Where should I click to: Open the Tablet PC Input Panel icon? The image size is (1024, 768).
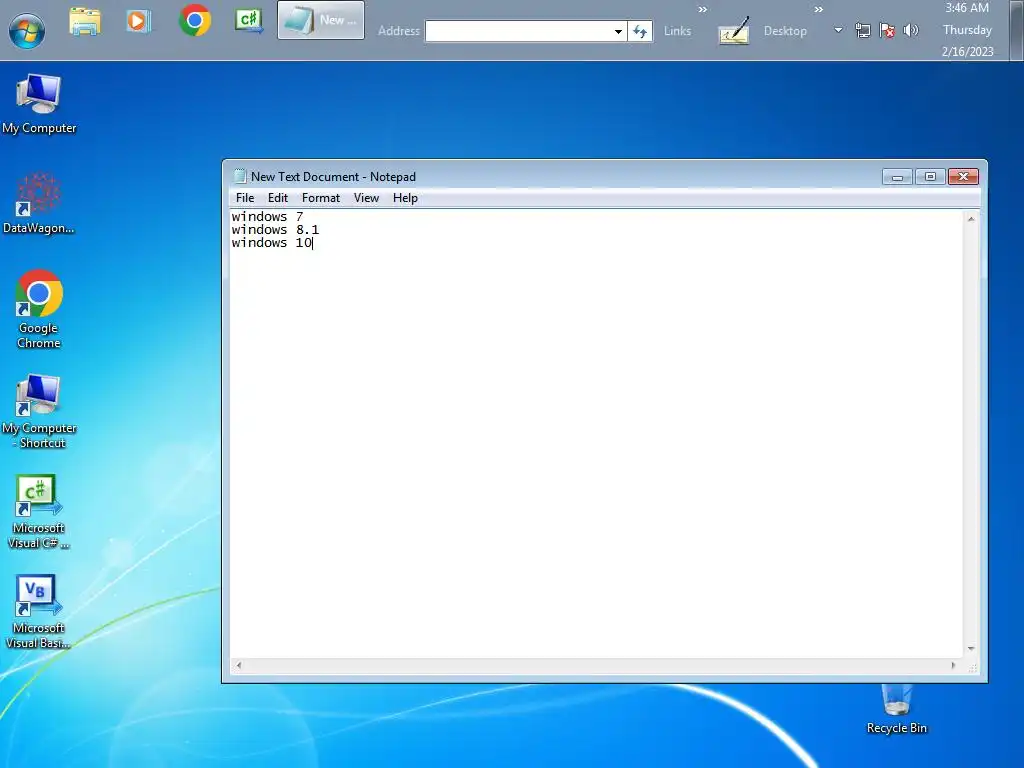pos(733,31)
